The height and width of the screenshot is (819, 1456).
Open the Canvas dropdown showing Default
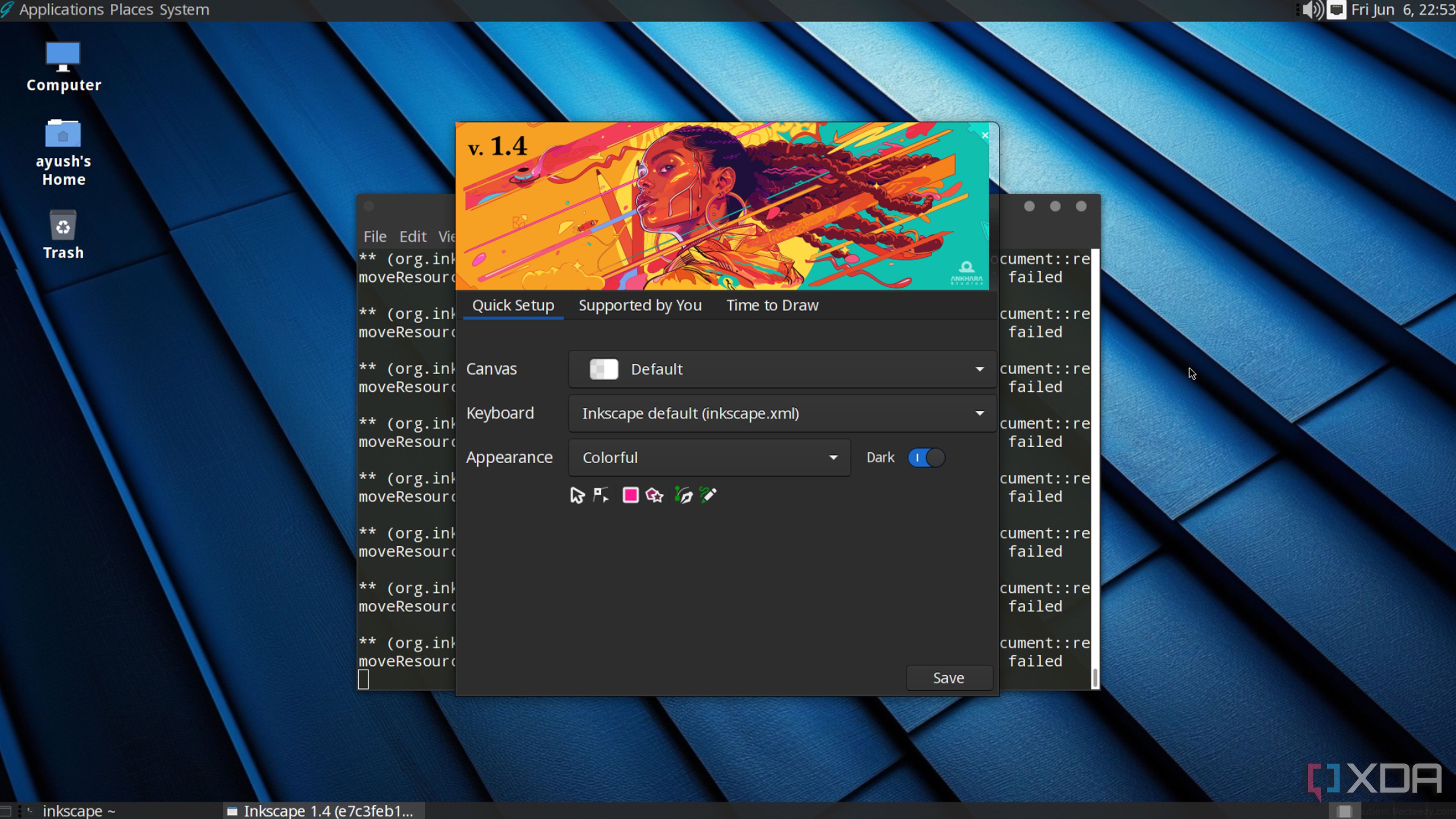tap(782, 369)
